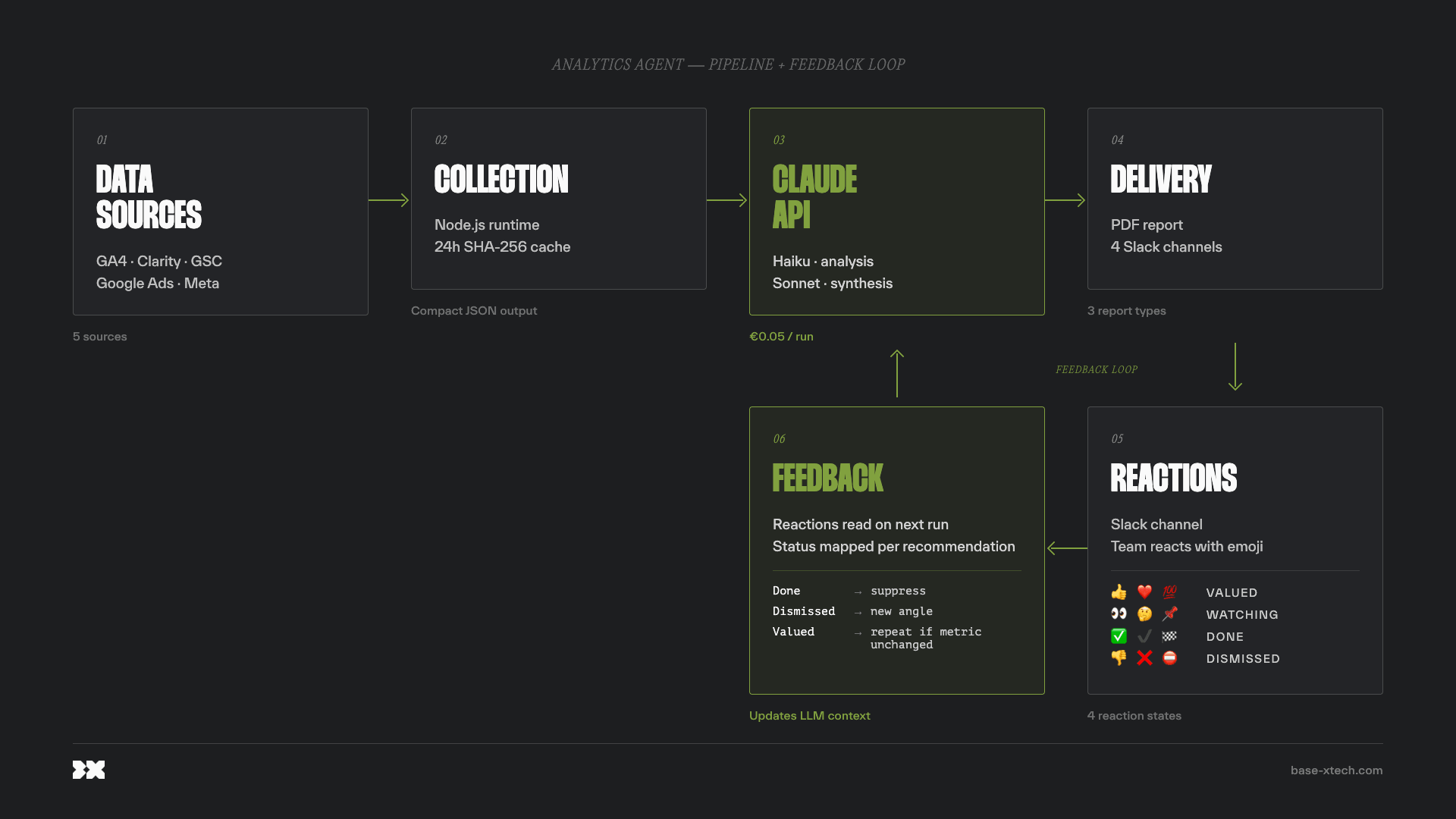Viewport: 1456px width, 819px height.
Task: Select the Feedback card heading
Action: click(828, 479)
